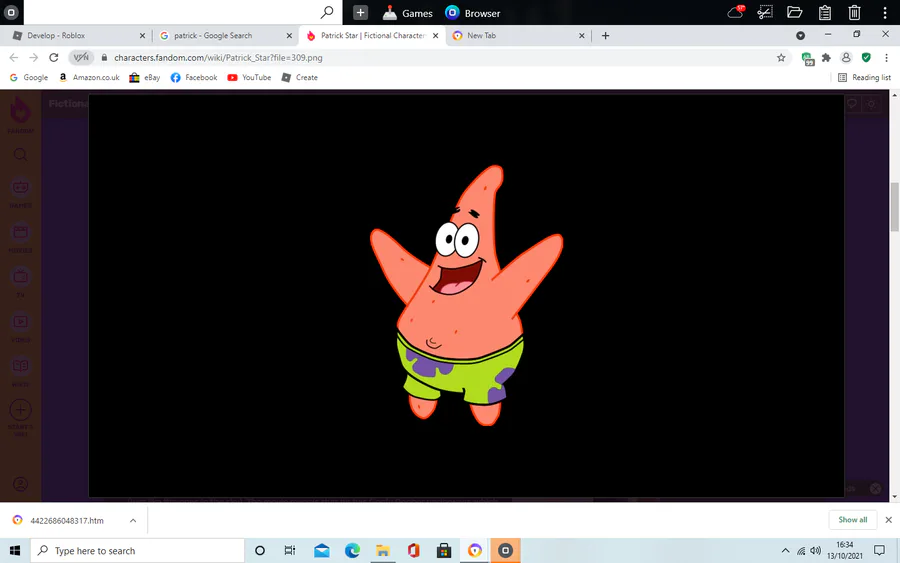Image resolution: width=900 pixels, height=563 pixels.
Task: Open a new browser tab with plus
Action: 605,36
